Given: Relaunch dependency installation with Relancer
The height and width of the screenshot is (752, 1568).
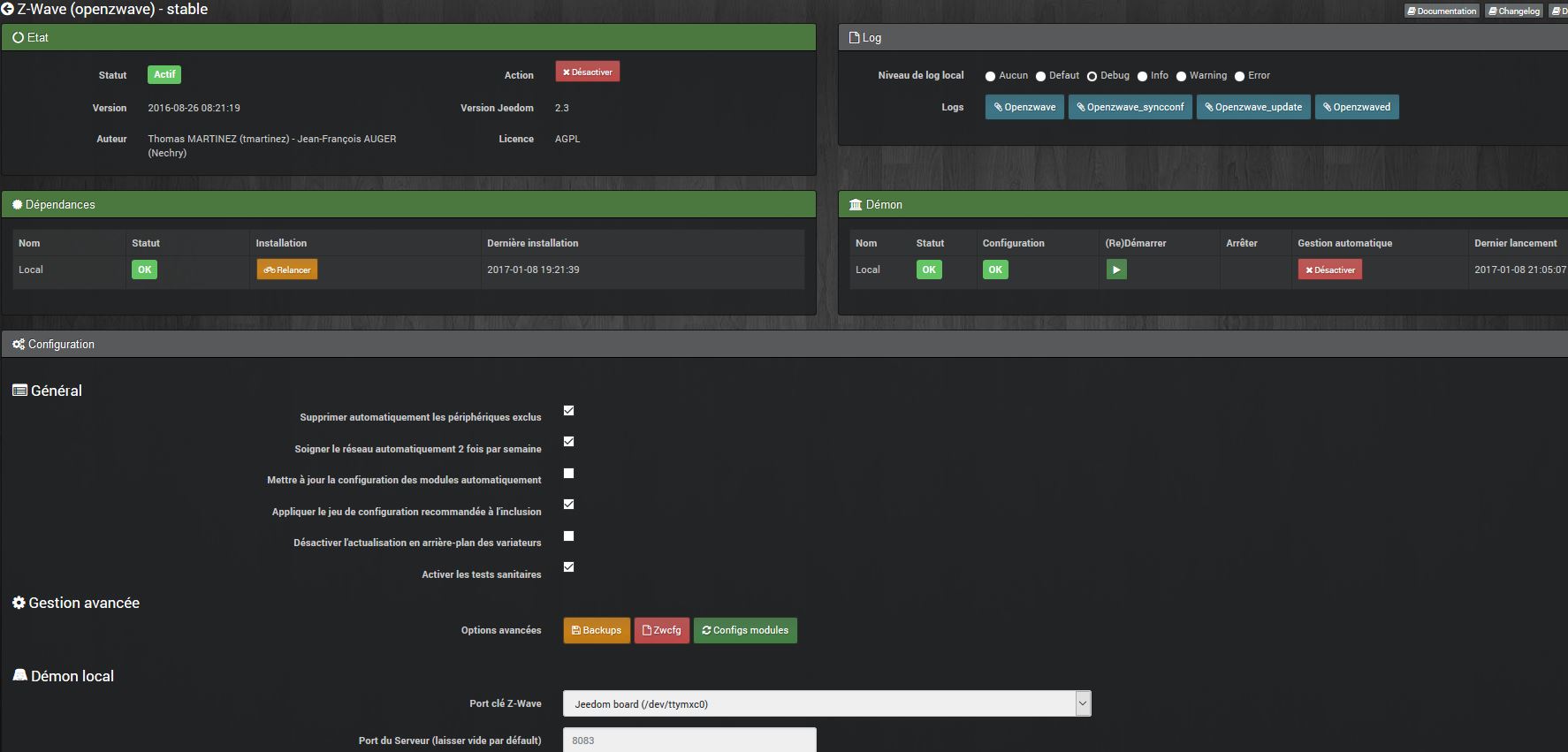Looking at the screenshot, I should pyautogui.click(x=287, y=270).
